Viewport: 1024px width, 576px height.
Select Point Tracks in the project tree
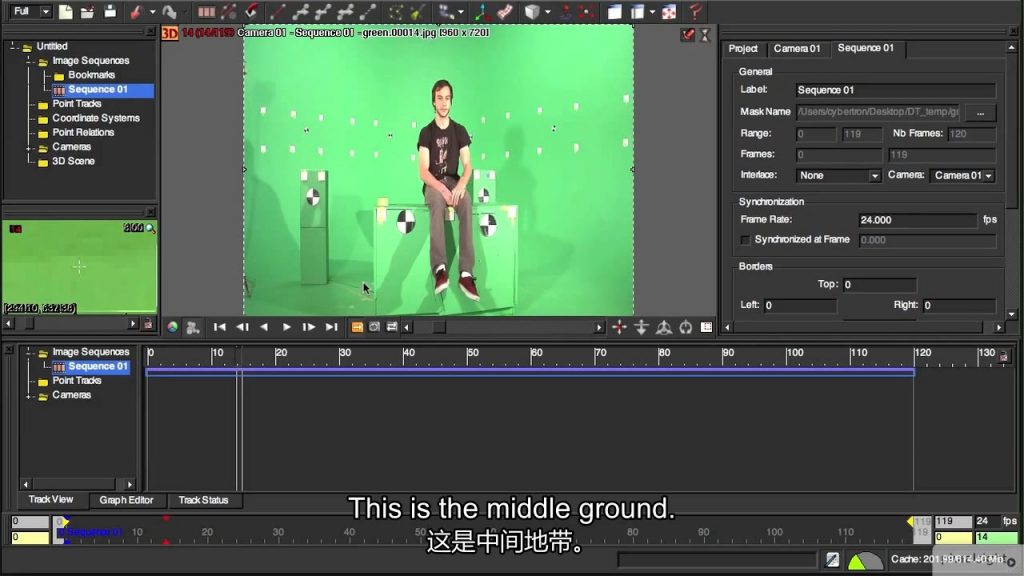[x=77, y=104]
